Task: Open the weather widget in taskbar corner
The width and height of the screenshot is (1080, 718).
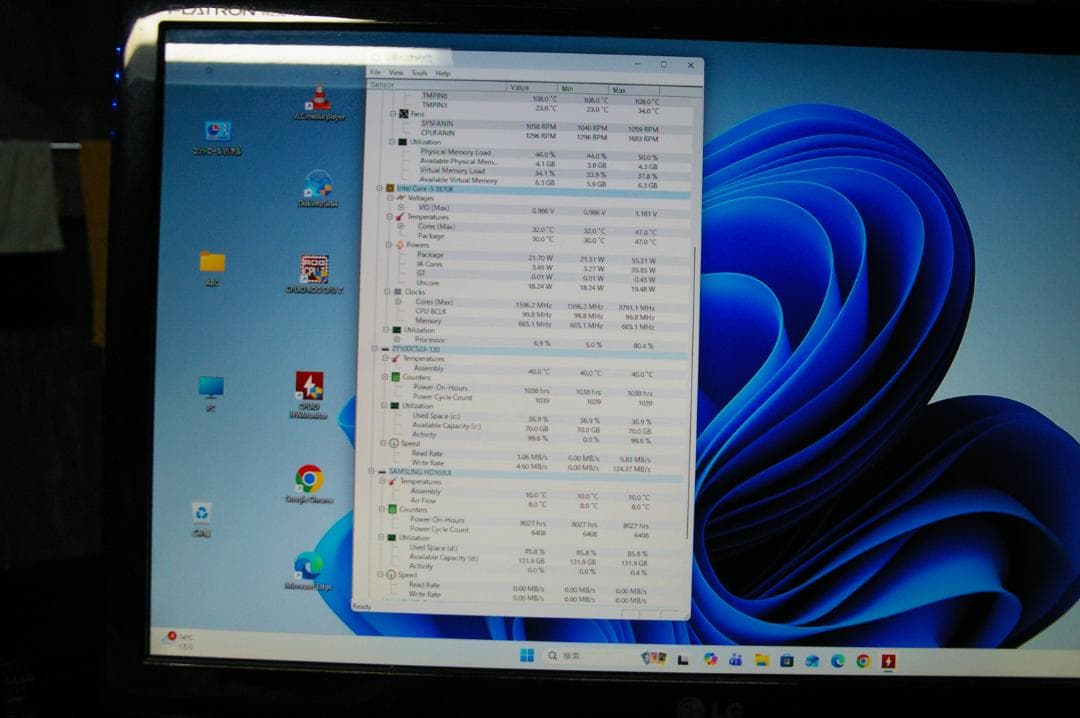Action: 178,641
